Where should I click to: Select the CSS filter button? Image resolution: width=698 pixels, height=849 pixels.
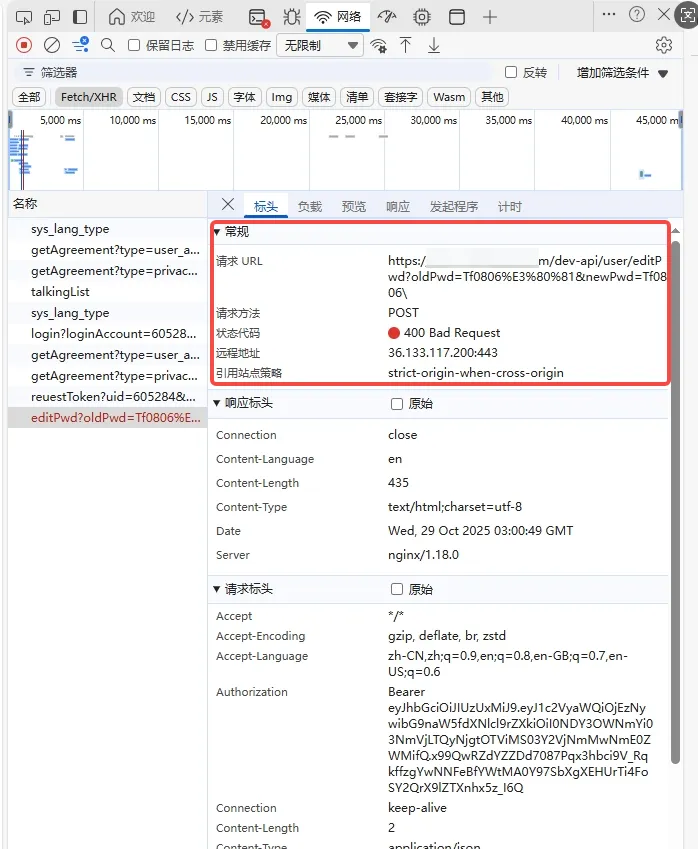click(181, 97)
